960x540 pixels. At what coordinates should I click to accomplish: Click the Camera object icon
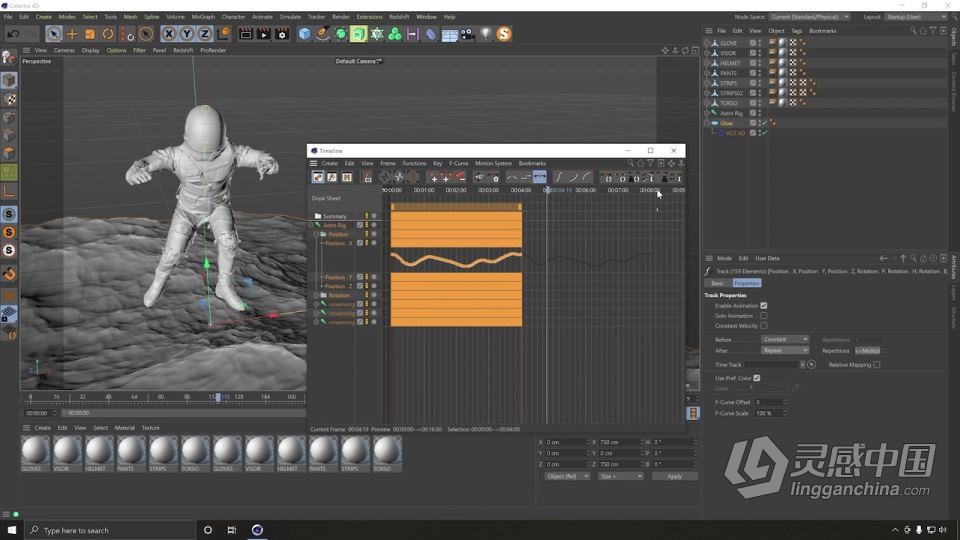point(467,34)
